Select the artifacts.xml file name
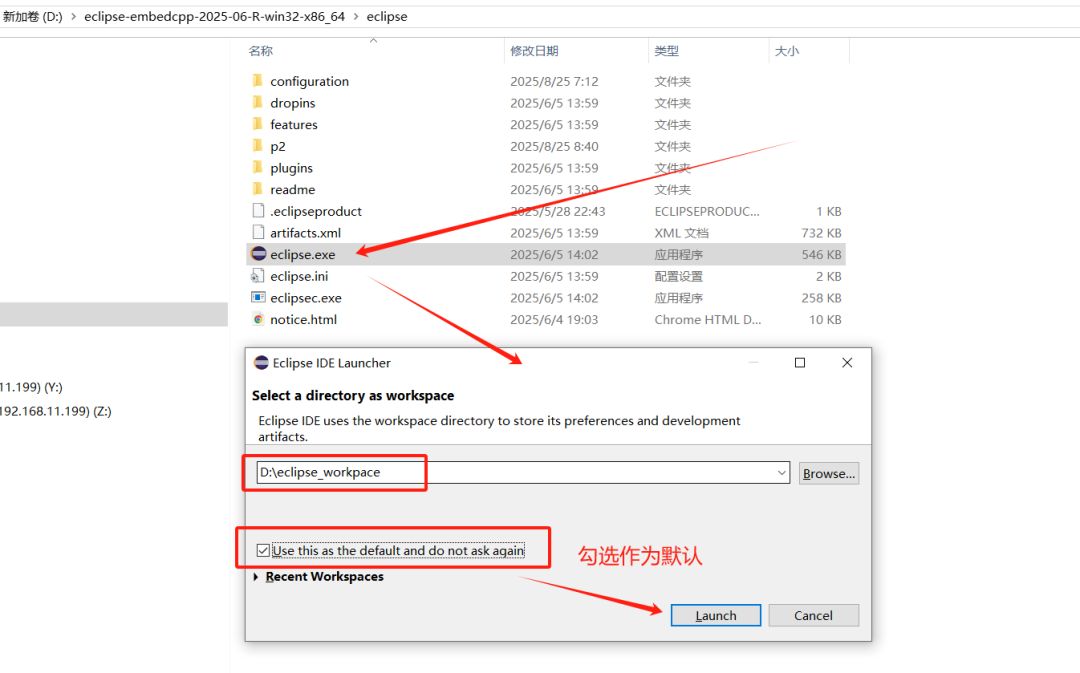This screenshot has height=673, width=1080. tap(305, 233)
